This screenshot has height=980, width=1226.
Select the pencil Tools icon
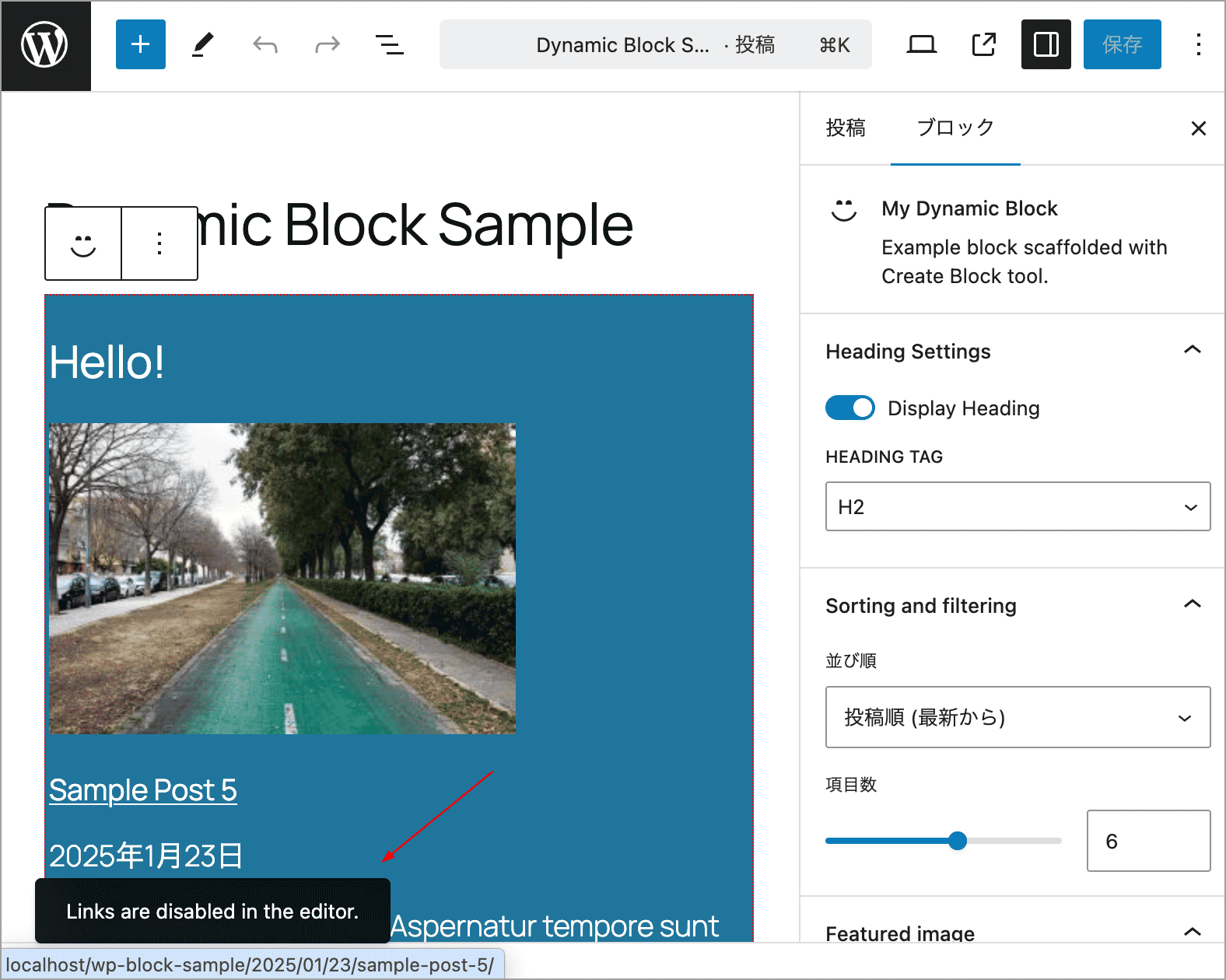click(202, 44)
